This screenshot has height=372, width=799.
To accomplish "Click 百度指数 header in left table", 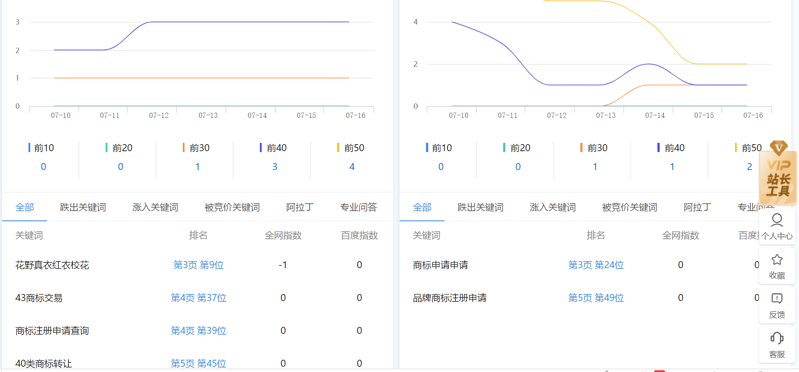I will tap(359, 235).
